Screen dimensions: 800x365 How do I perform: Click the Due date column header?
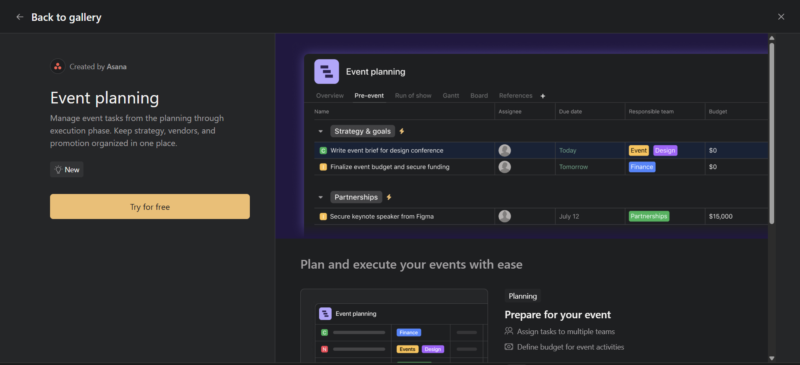(570, 111)
